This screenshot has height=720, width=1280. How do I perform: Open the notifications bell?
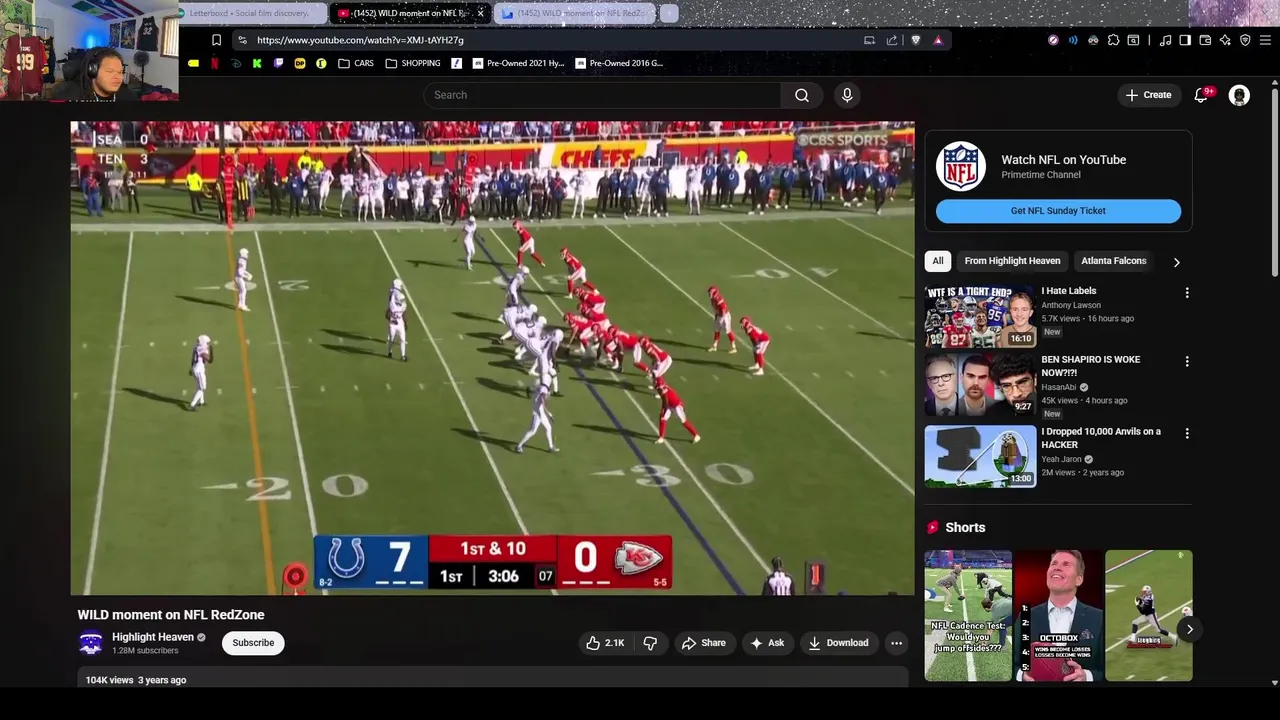1201,95
